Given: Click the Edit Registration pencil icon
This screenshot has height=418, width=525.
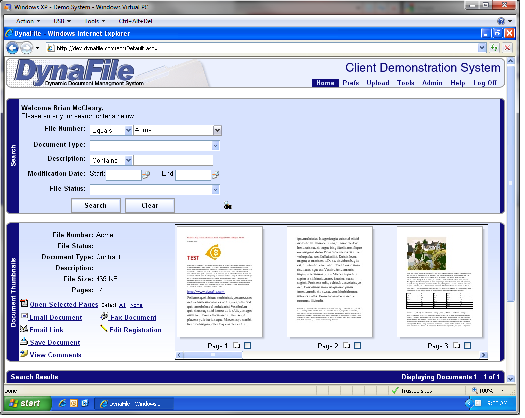Looking at the screenshot, I should pos(104,329).
